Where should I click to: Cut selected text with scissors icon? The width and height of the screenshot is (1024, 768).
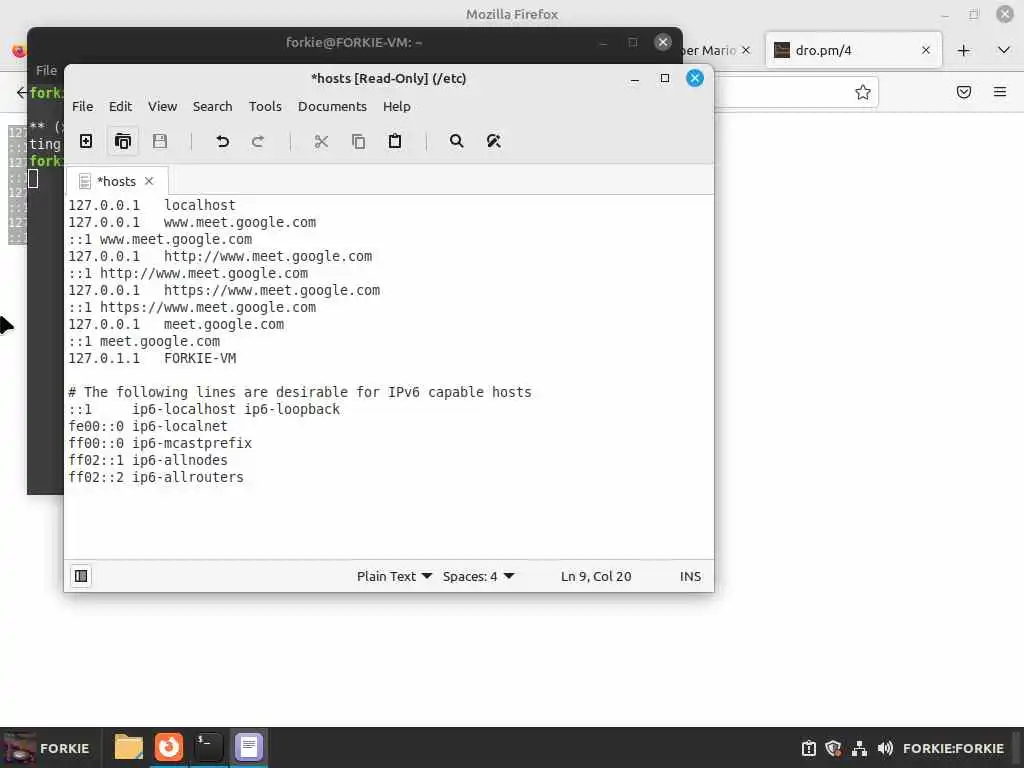tap(321, 141)
